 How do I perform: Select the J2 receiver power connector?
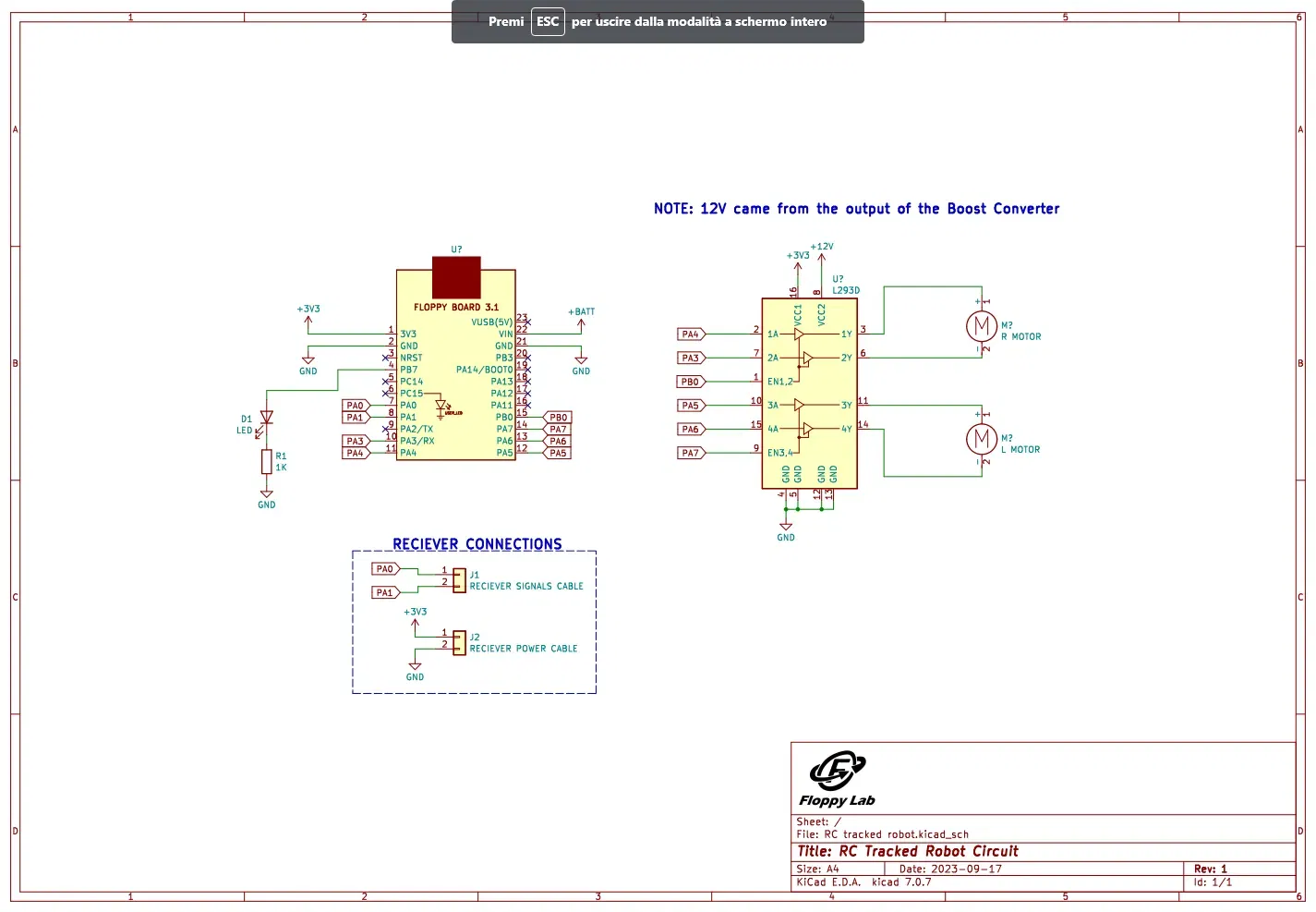coord(459,642)
